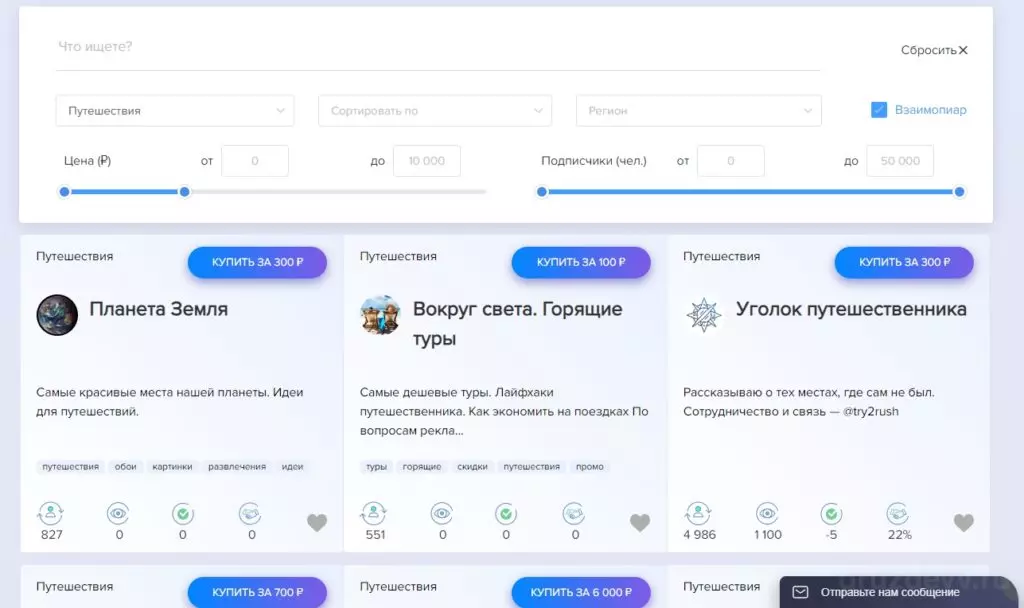This screenshot has width=1024, height=608.
Task: Uncheck the Взаимопиар checkbox
Action: click(879, 110)
